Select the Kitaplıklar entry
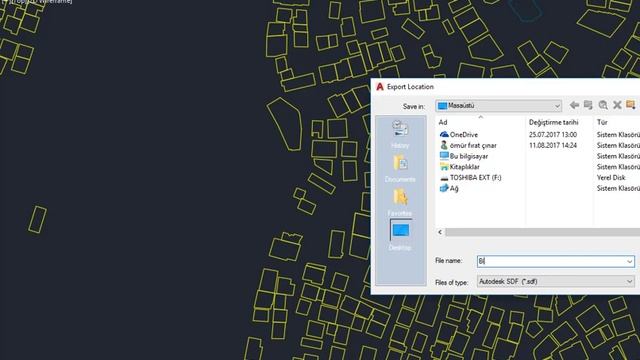Screen dimensions: 640x360 (x=460, y=167)
